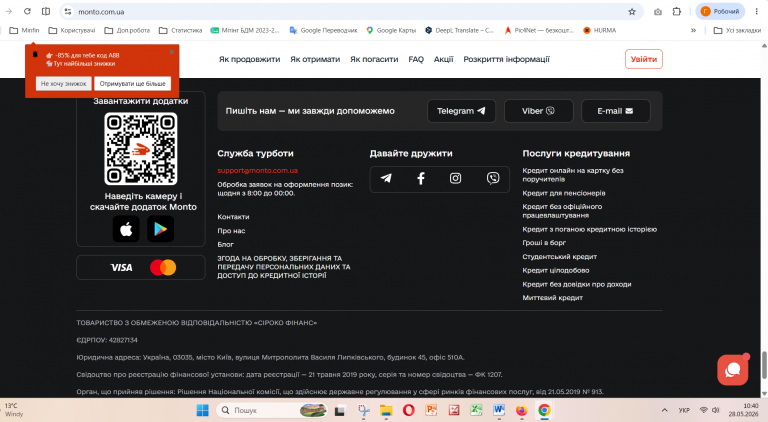Open Кредит без офіційного працевлаштування link
This screenshot has height=422, width=768.
[562, 211]
